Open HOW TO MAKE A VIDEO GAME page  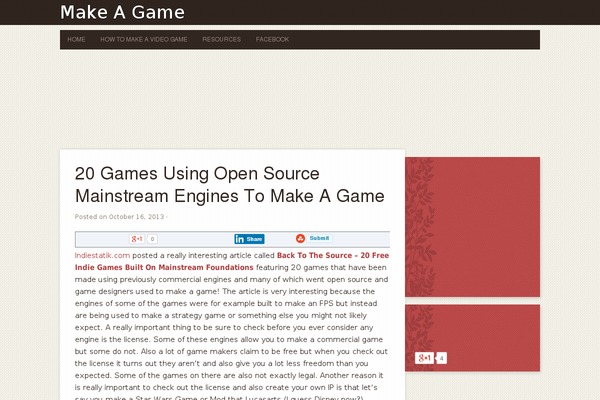coord(143,39)
